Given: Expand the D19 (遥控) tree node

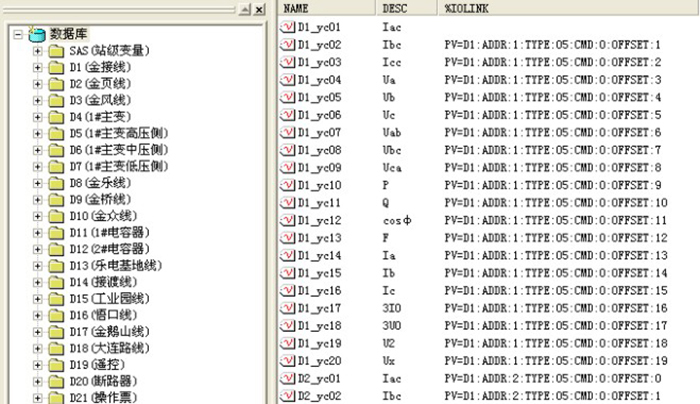Looking at the screenshot, I should [39, 364].
